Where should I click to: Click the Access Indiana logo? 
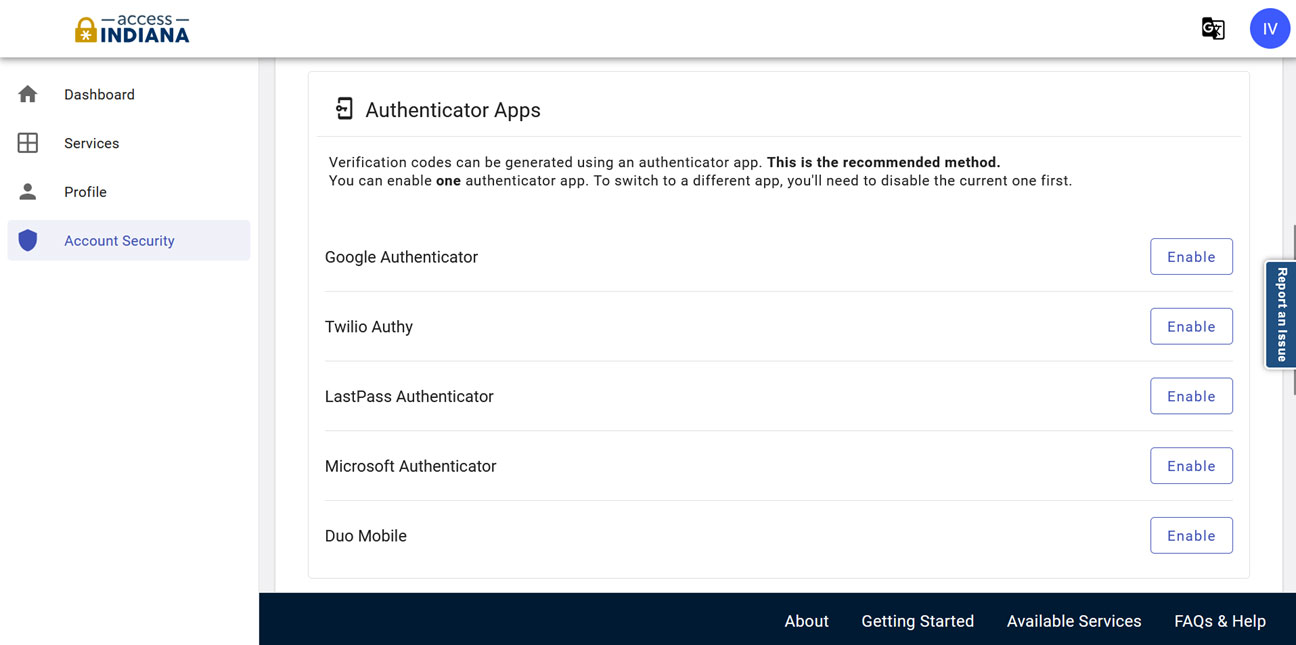(132, 29)
